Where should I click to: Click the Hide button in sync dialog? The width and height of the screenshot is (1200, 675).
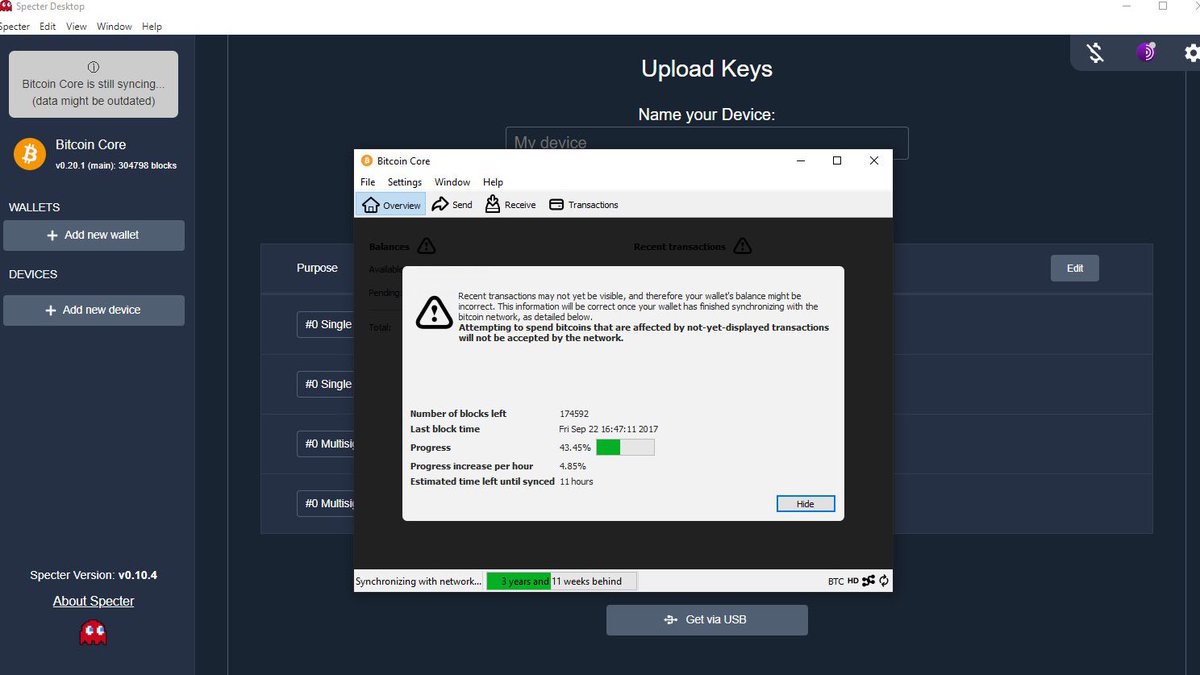[x=805, y=504]
